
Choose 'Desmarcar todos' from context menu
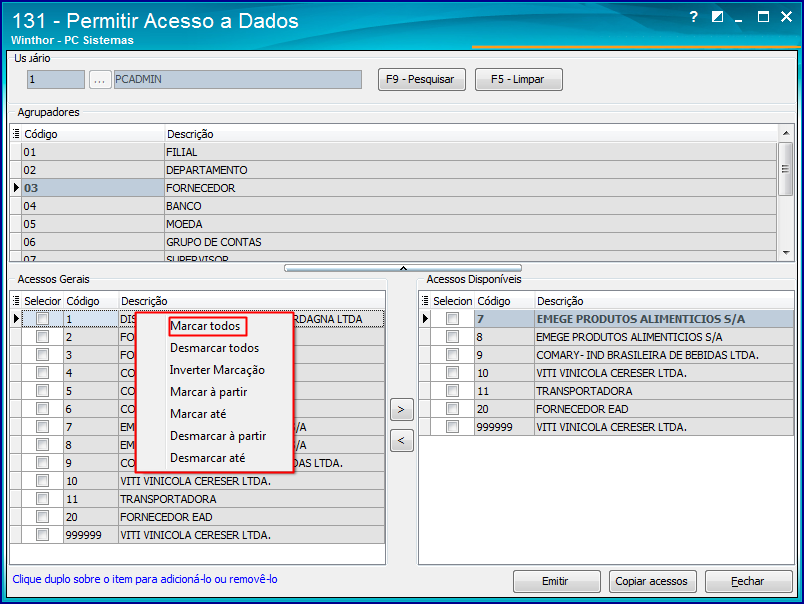(214, 348)
